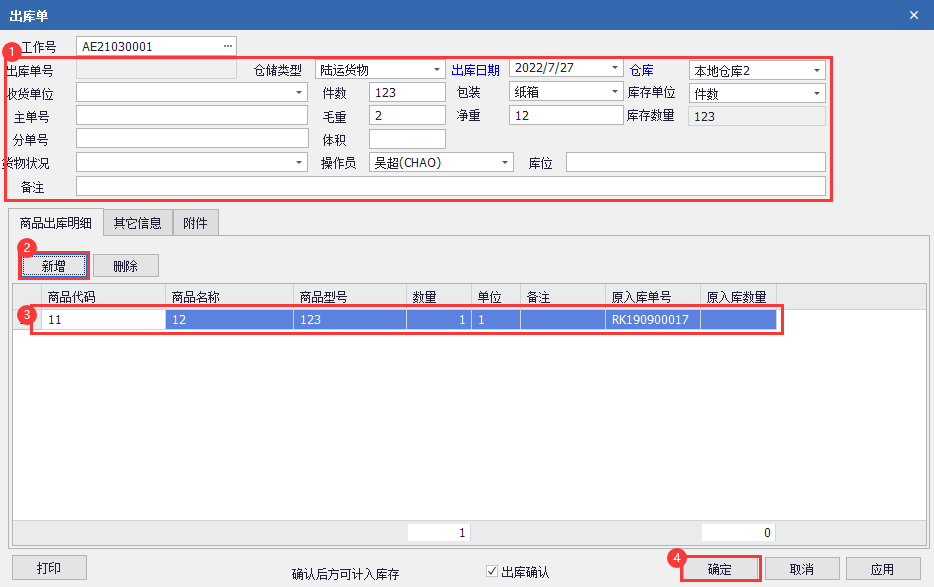Close the 出库单 dialog window
This screenshot has height=587, width=934.
pyautogui.click(x=913, y=15)
